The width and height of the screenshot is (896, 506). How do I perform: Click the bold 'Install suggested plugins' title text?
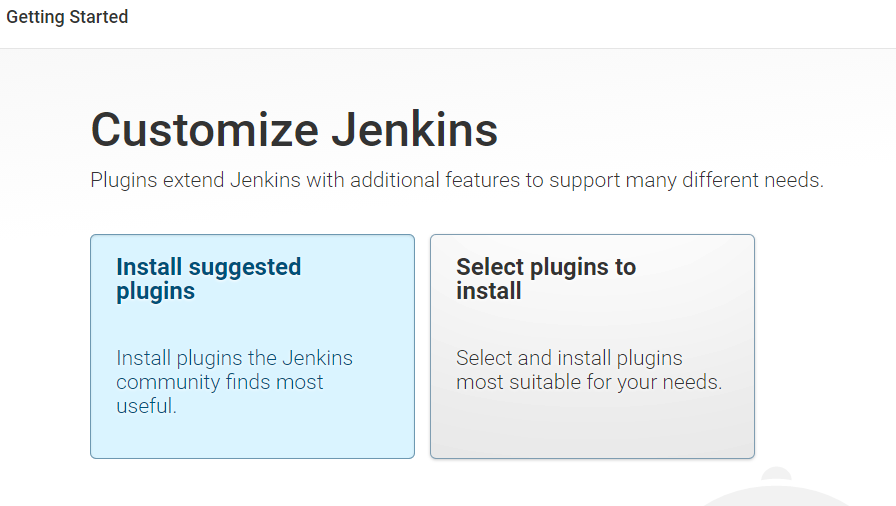pyautogui.click(x=208, y=279)
